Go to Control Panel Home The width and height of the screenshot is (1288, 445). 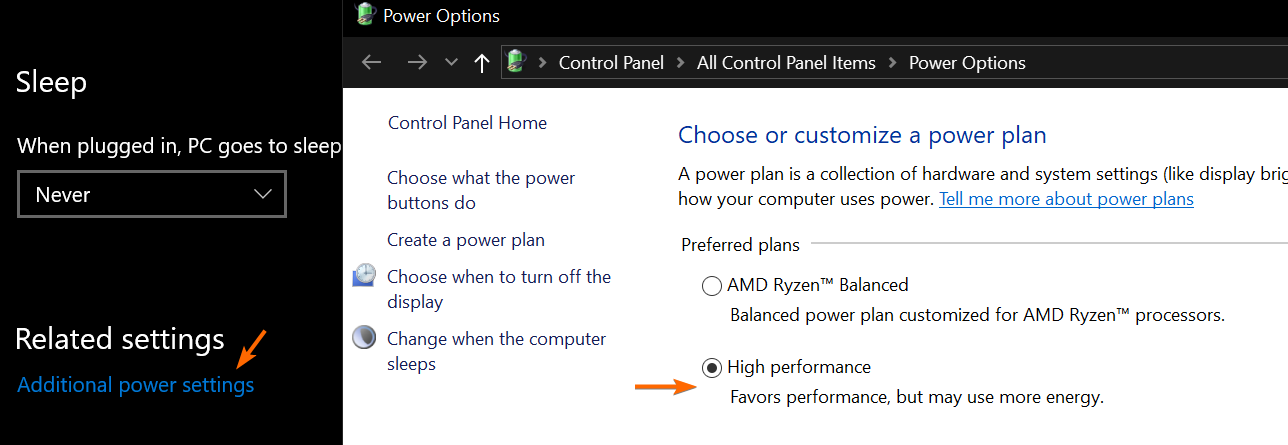[x=467, y=123]
